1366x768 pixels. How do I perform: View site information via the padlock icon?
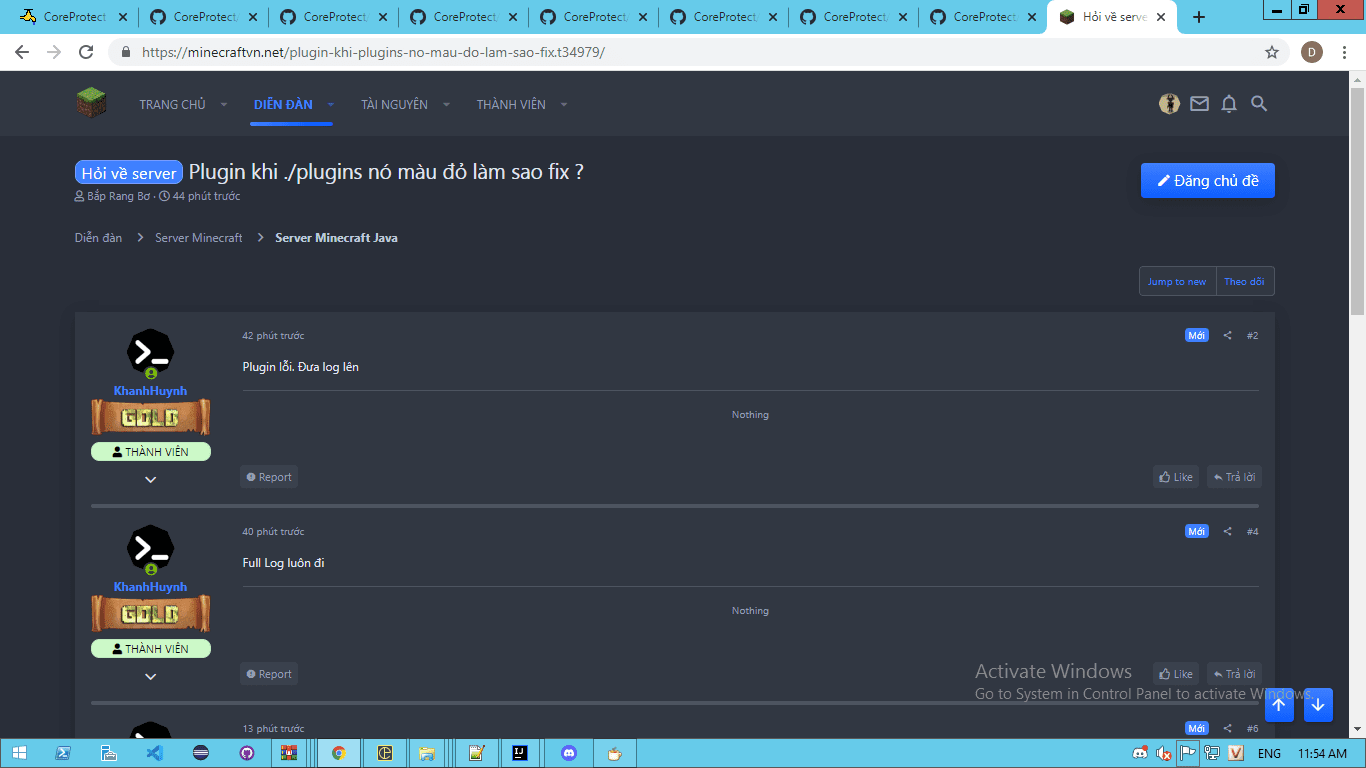tap(126, 52)
